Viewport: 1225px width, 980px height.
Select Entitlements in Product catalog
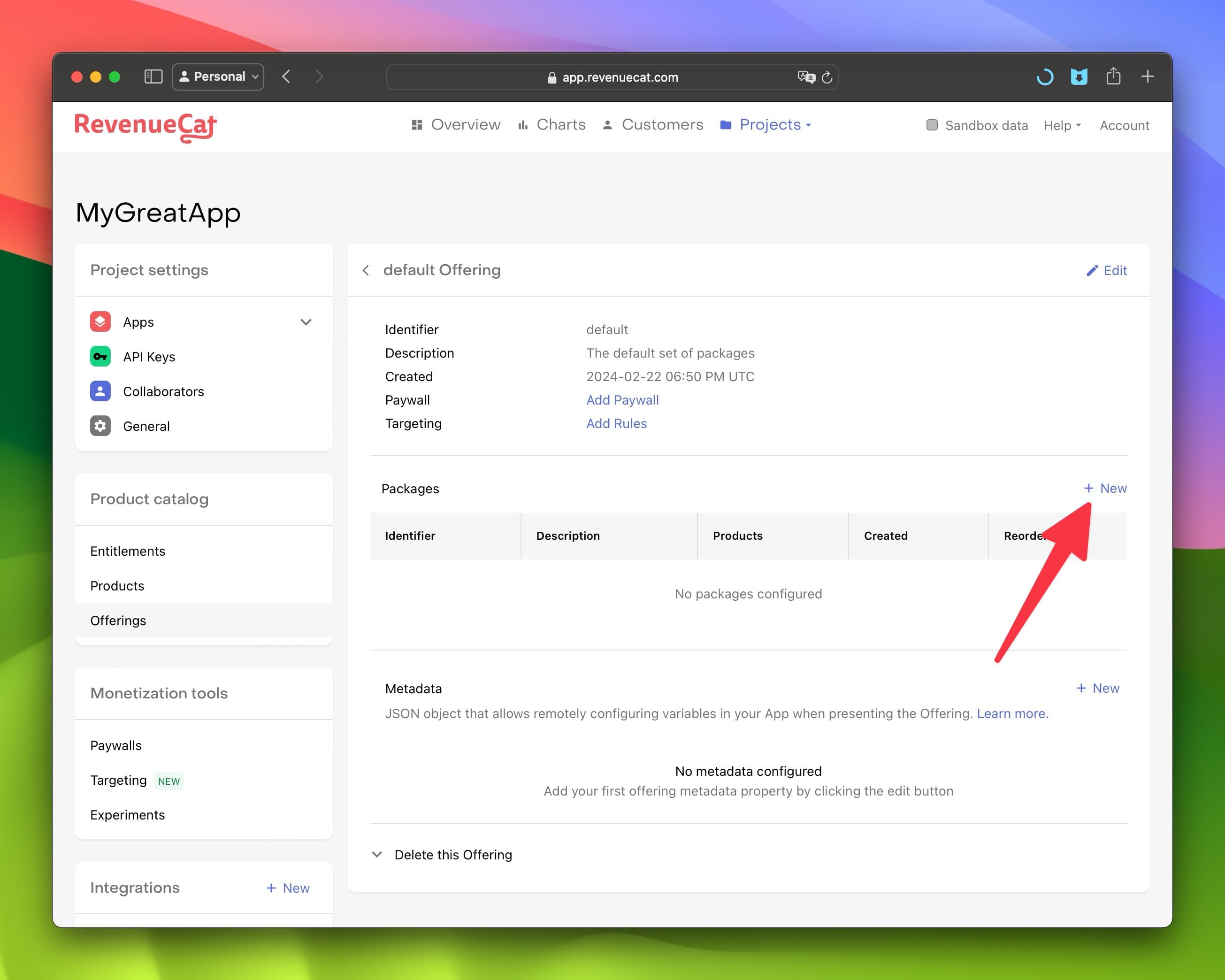(x=203, y=551)
